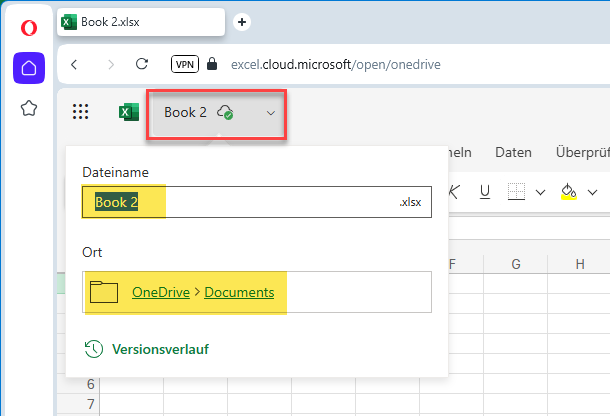Click the folder icon in Ort field
The width and height of the screenshot is (610, 416).
pos(104,292)
